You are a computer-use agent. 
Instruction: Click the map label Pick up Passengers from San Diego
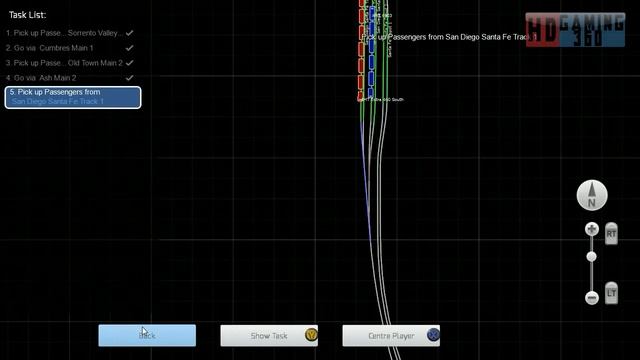449,37
